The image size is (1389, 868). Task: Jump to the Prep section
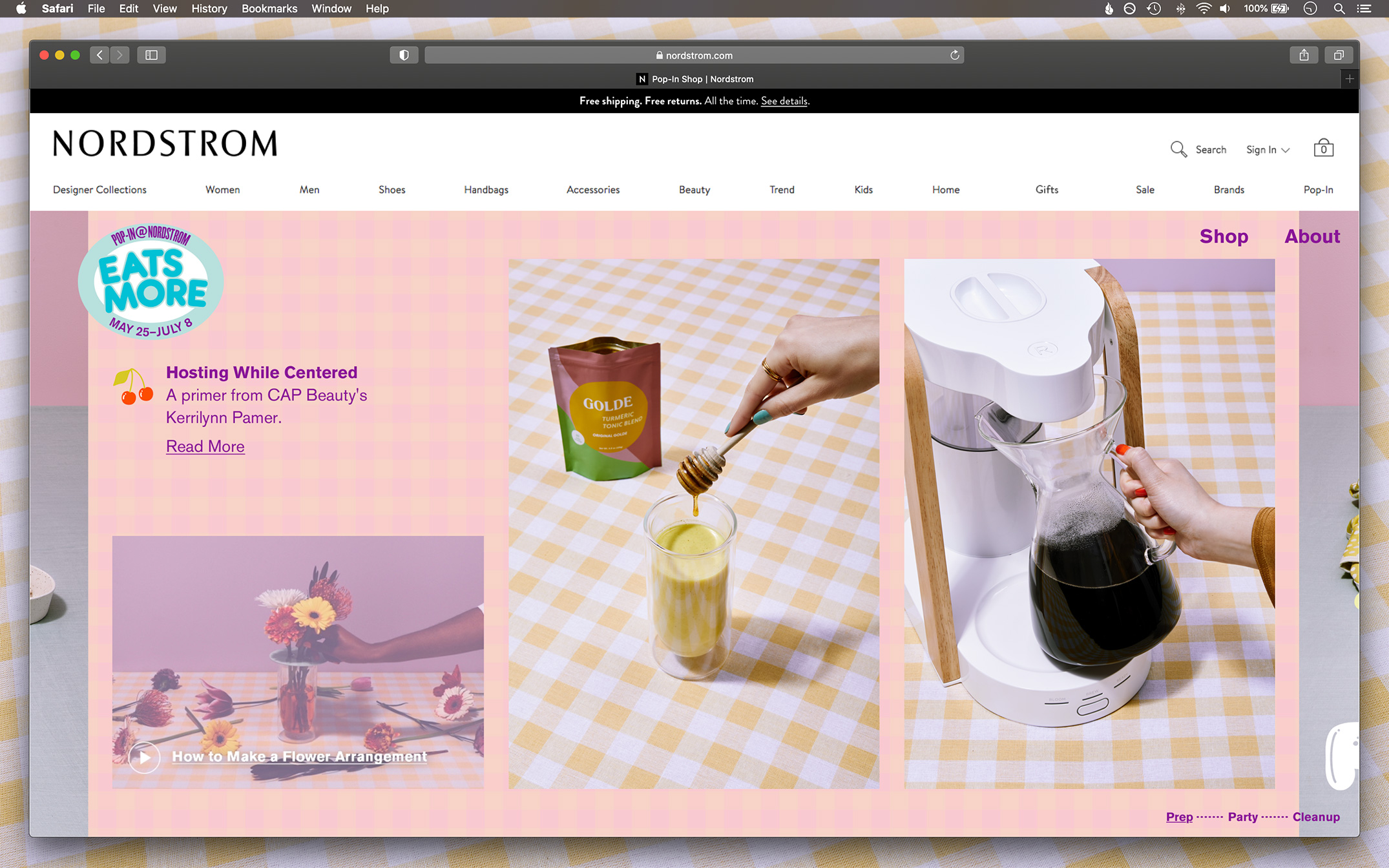coord(1180,817)
